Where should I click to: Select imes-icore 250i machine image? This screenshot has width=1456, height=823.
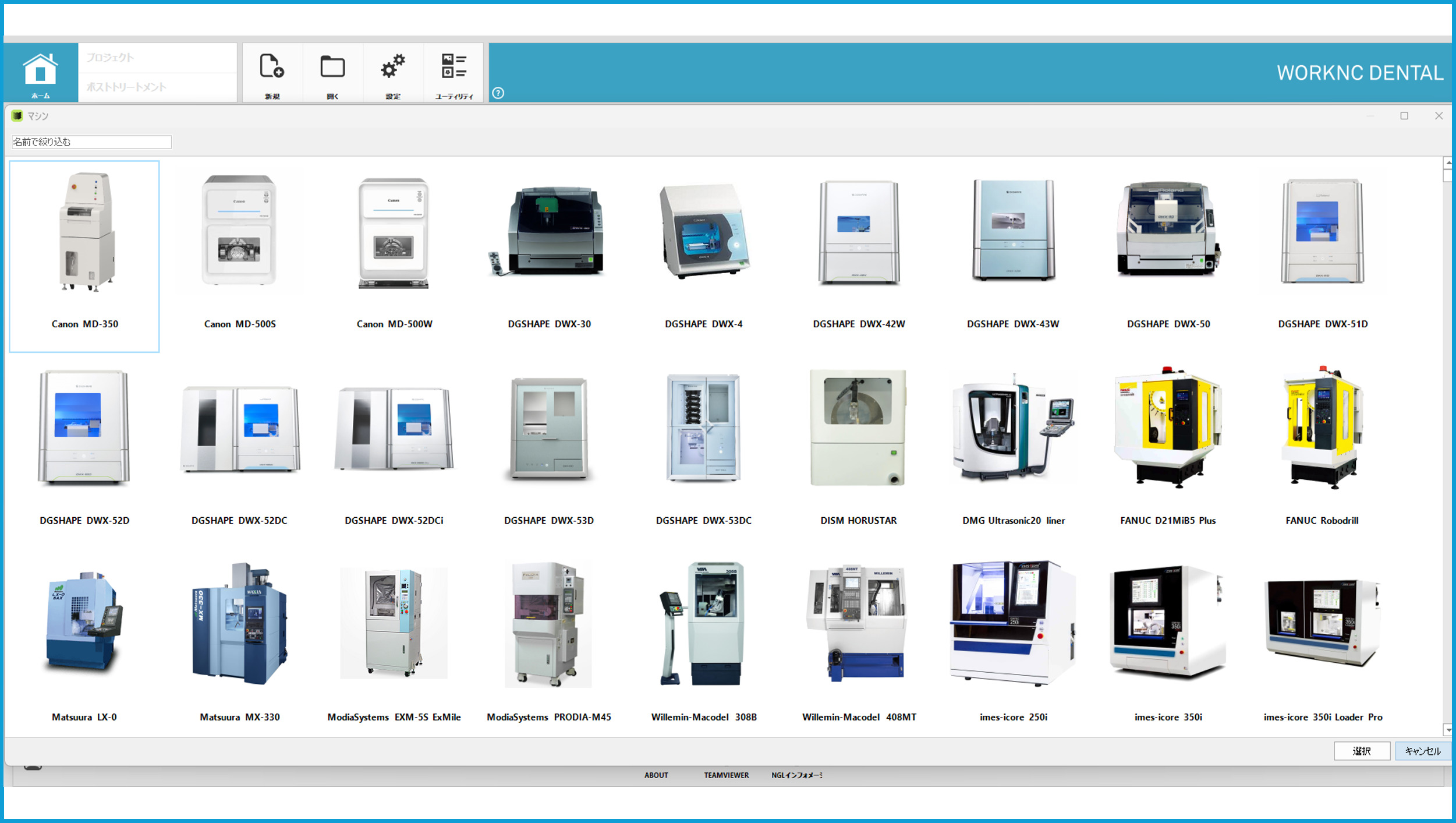(x=1013, y=624)
